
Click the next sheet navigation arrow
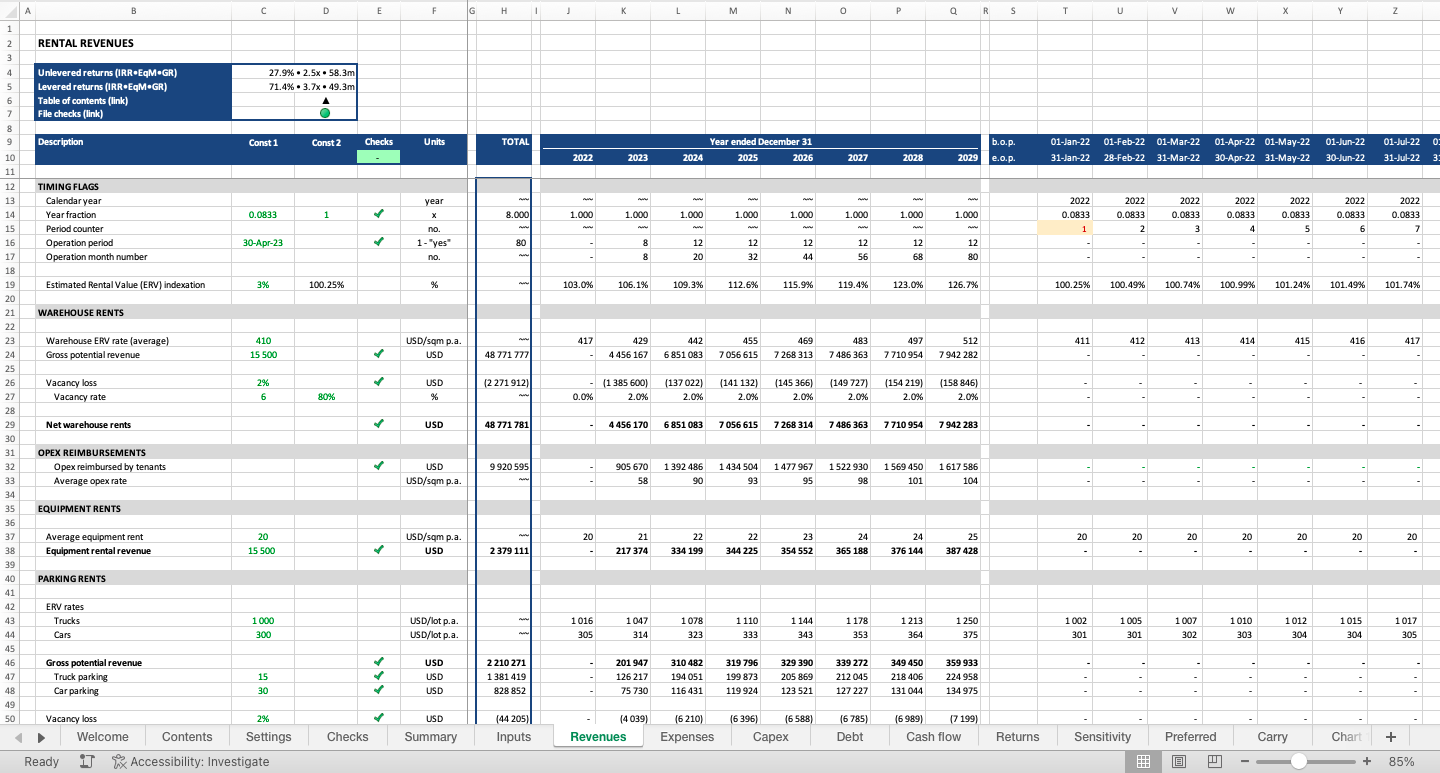(x=41, y=737)
